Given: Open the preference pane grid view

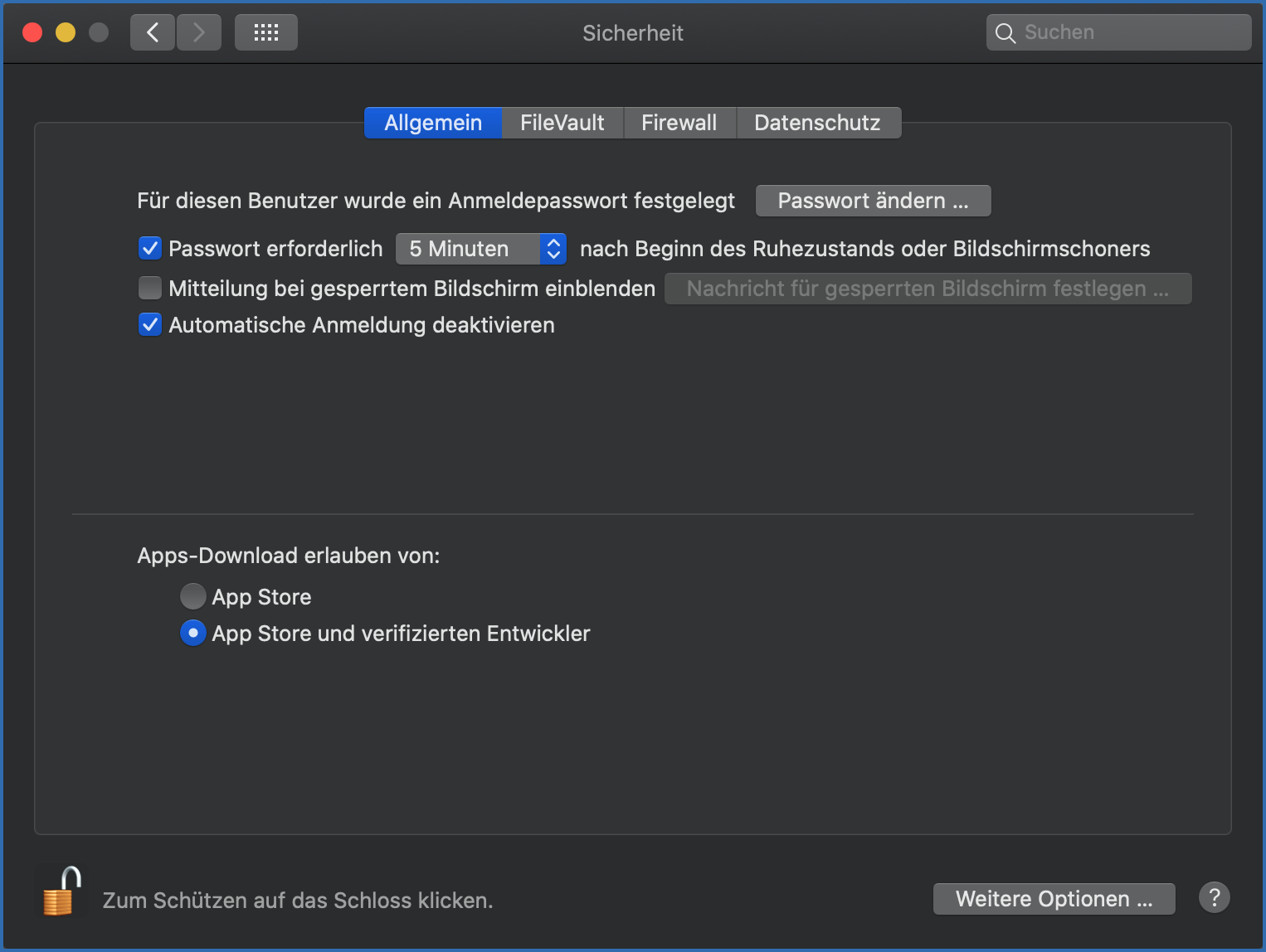Looking at the screenshot, I should [x=265, y=32].
